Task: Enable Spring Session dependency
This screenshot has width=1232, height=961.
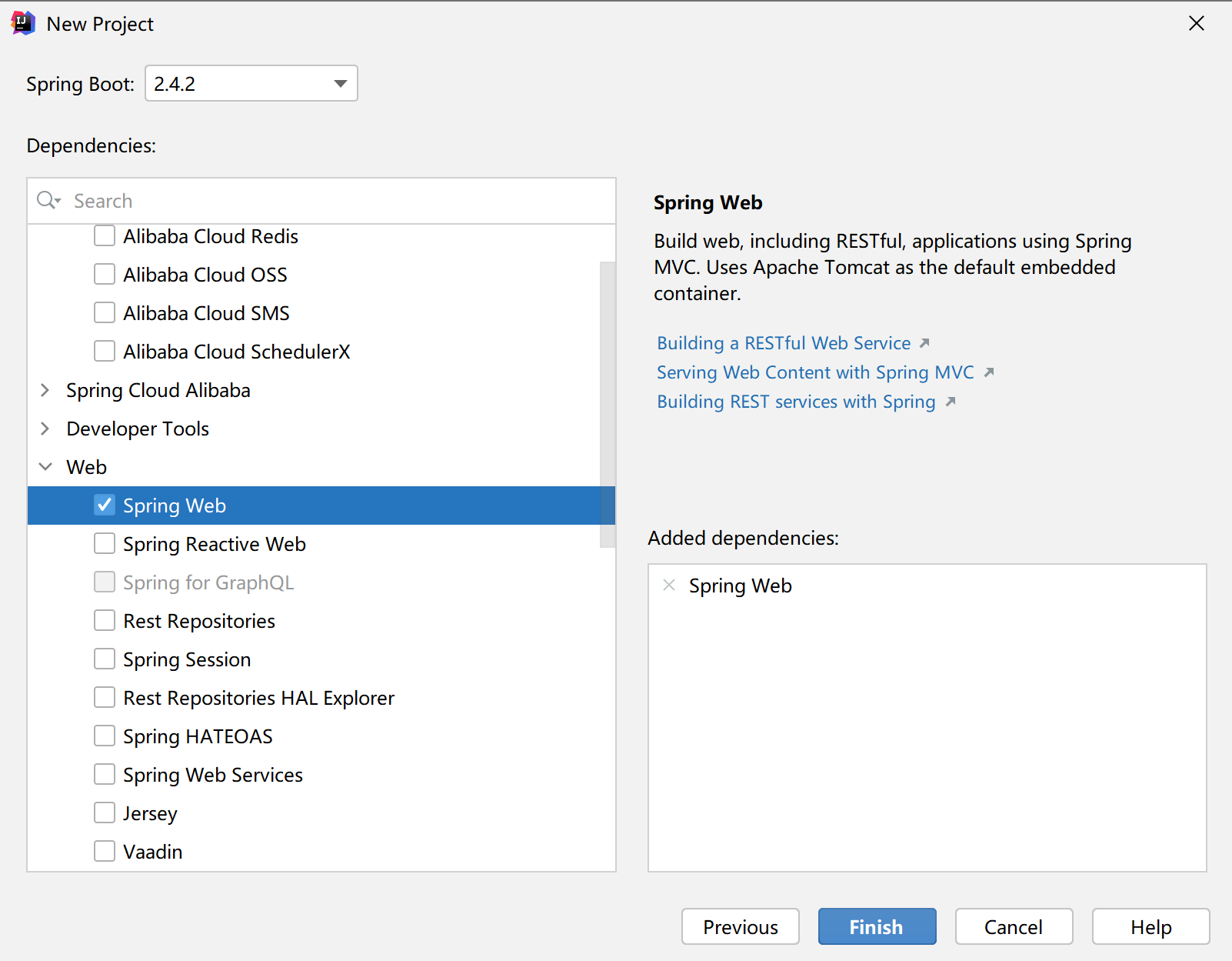Action: click(x=105, y=659)
